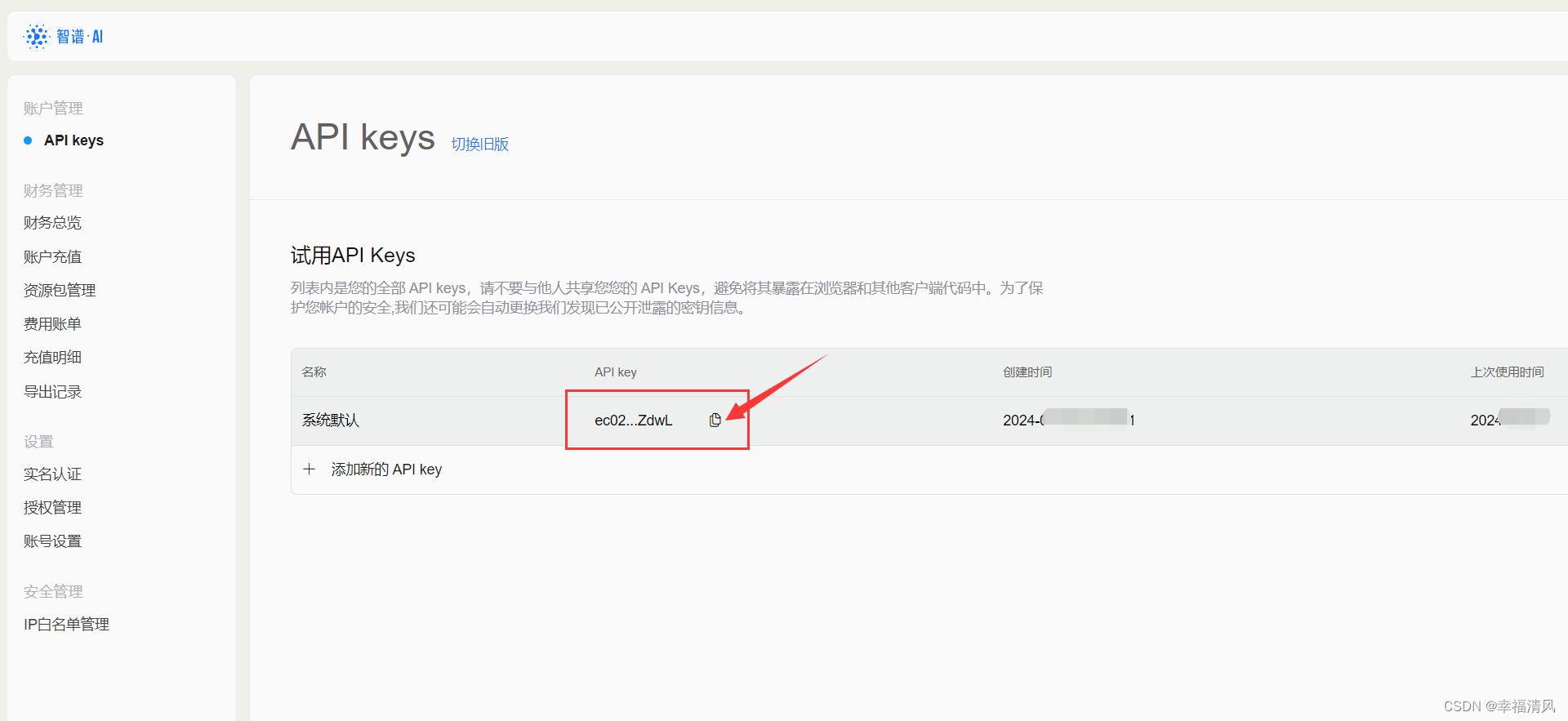Click the creation date starting 2024-
Image resolution: width=1568 pixels, height=721 pixels.
[x=1069, y=420]
